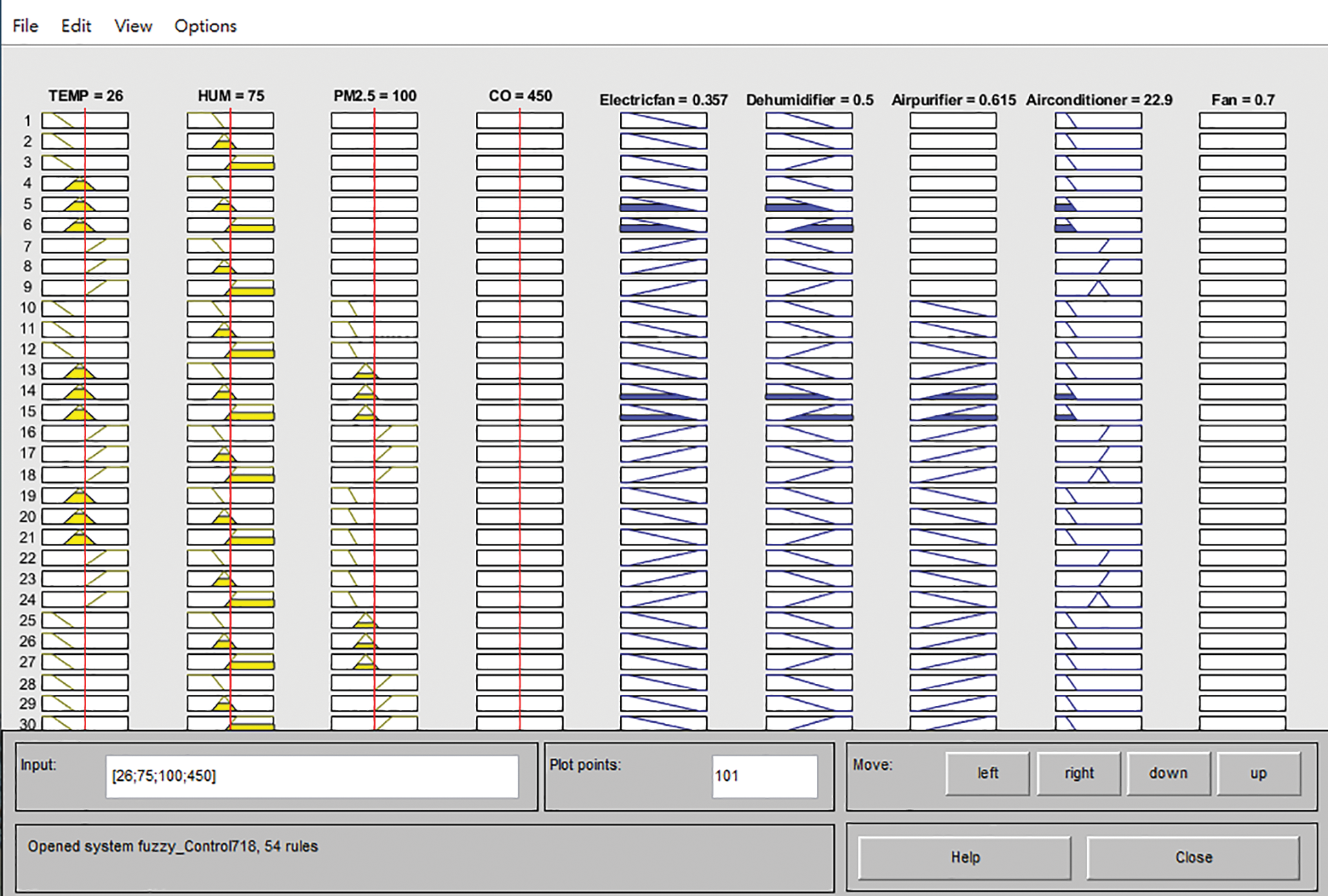
Task: Select rule number 5 in the rule list
Action: [x=28, y=203]
